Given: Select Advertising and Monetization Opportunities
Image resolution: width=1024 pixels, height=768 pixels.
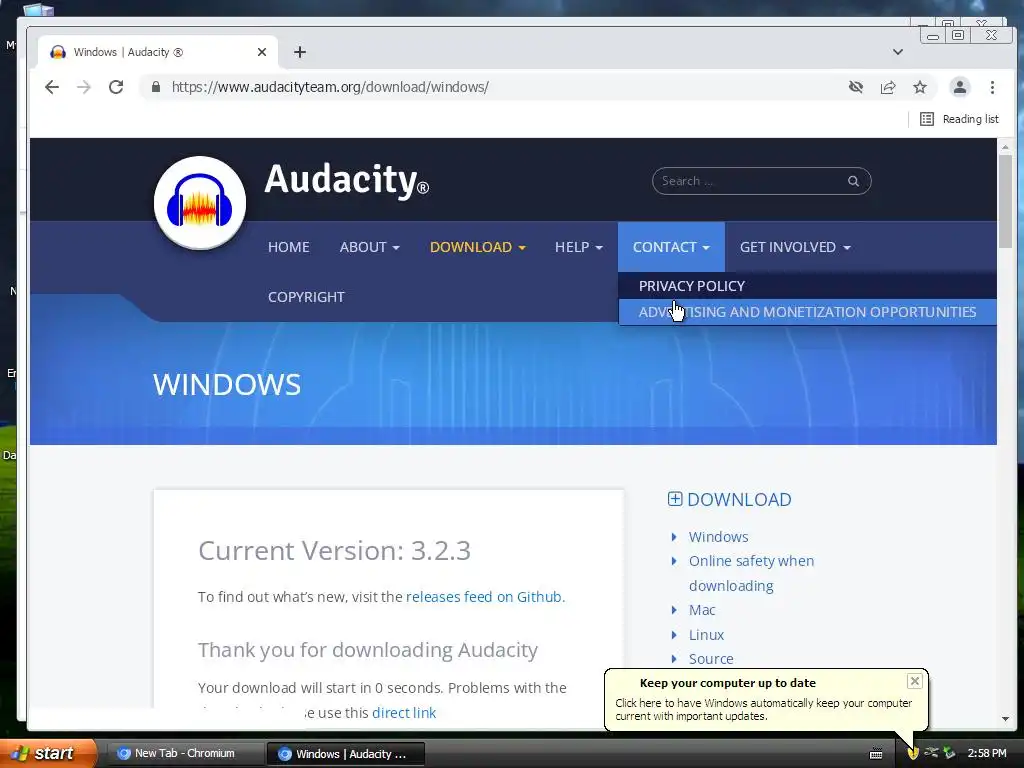Looking at the screenshot, I should click(x=807, y=312).
